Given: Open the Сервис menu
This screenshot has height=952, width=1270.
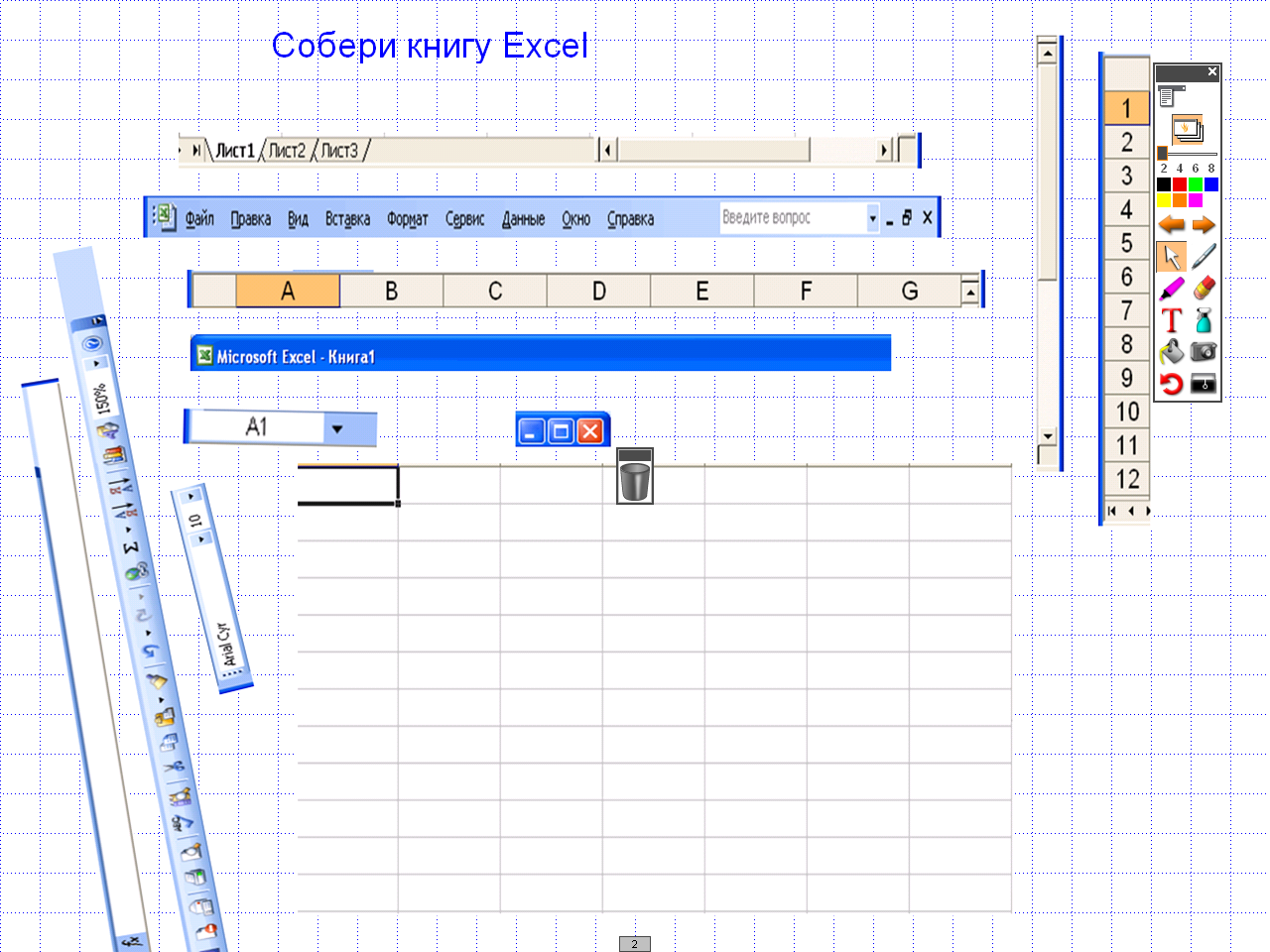Looking at the screenshot, I should [x=464, y=218].
